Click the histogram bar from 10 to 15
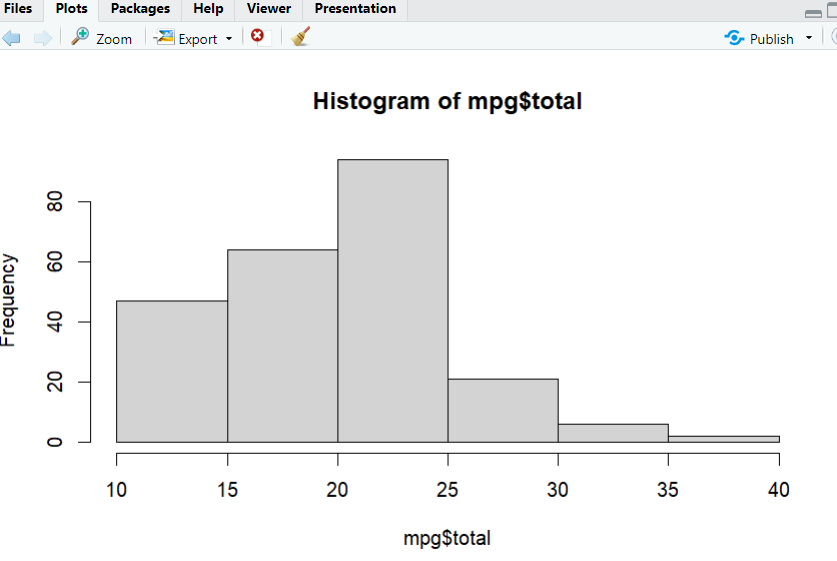837x561 pixels. click(x=172, y=372)
